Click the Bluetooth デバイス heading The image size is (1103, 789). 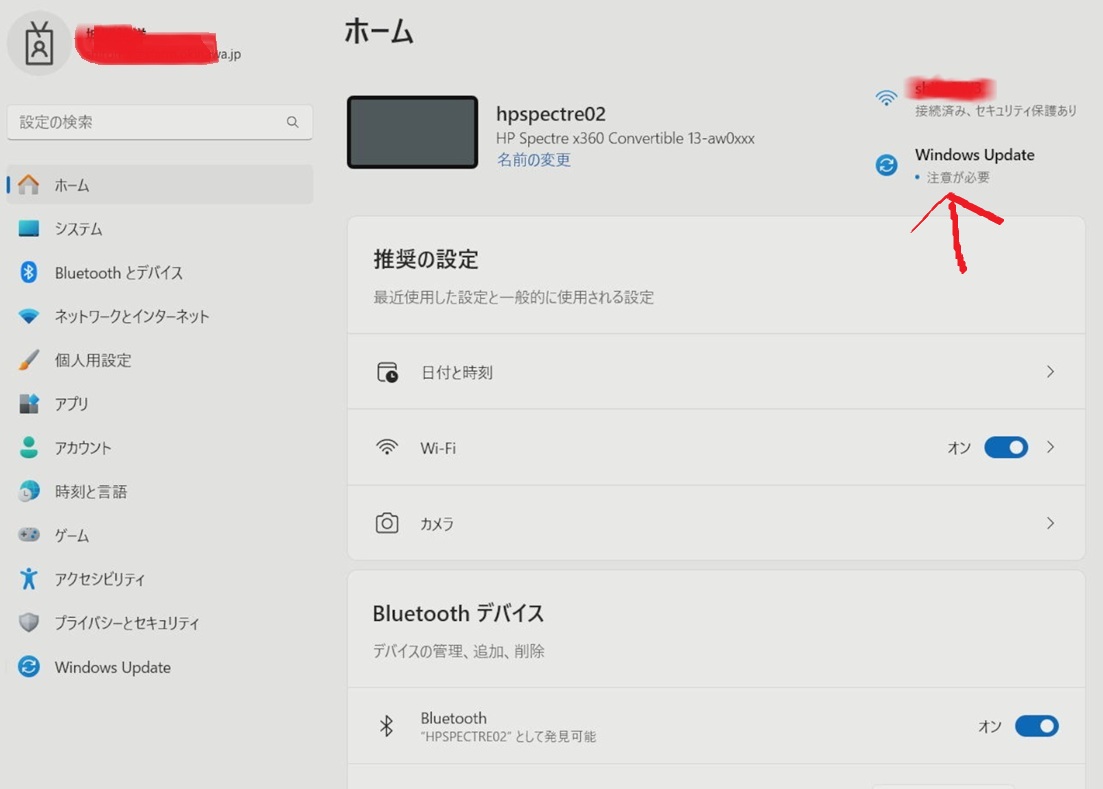tap(458, 613)
